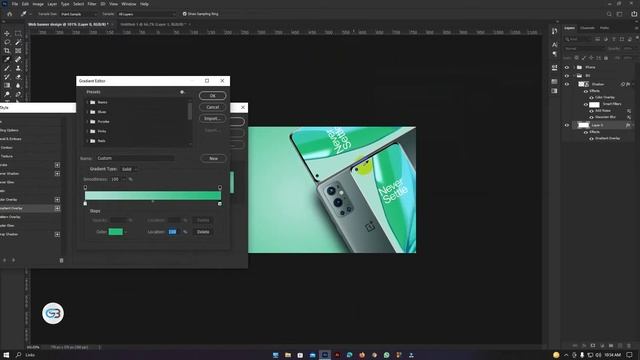Open Gradient Type dropdown

(x=129, y=169)
